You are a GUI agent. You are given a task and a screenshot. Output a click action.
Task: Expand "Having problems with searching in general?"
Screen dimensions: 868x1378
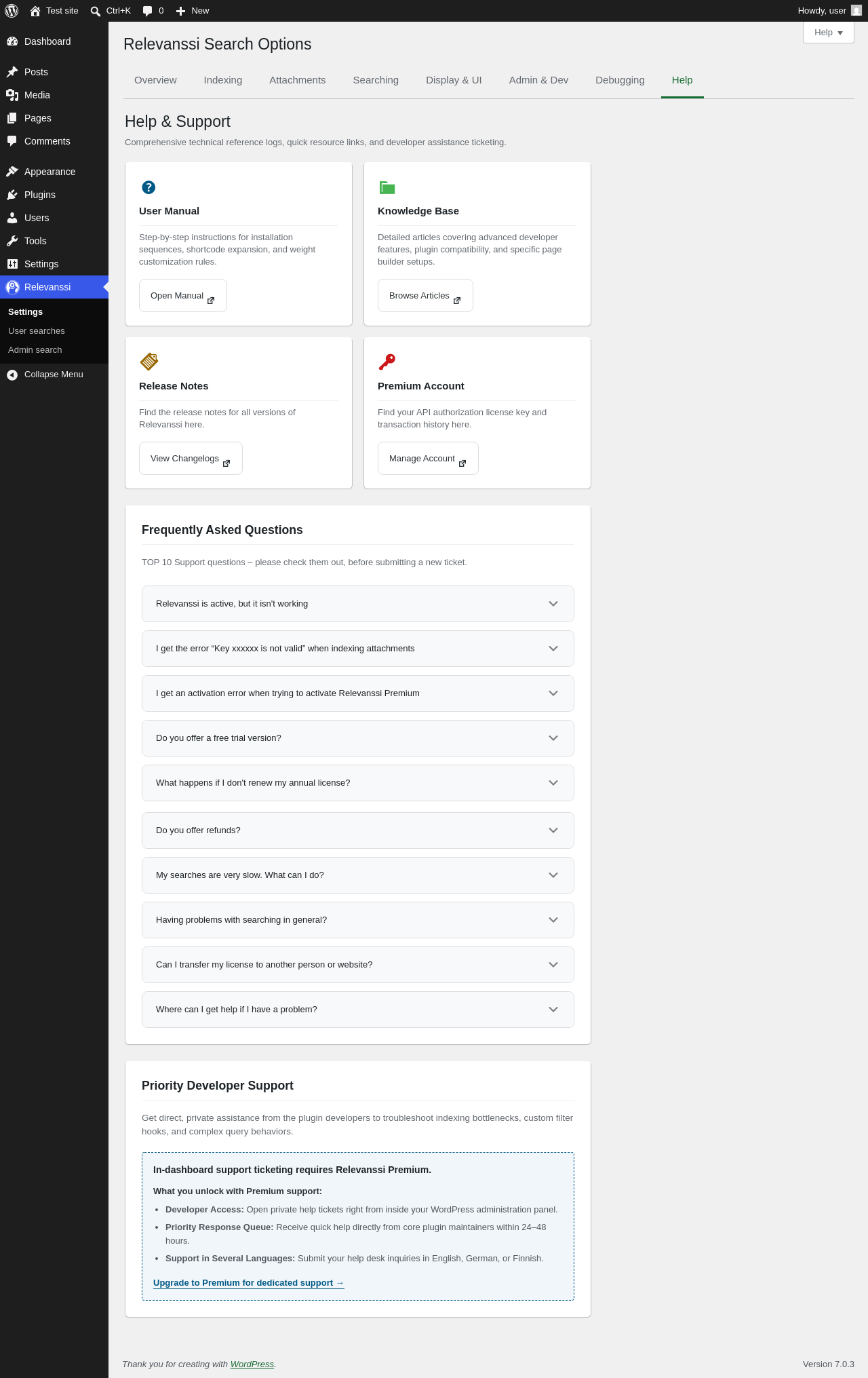[x=358, y=920]
